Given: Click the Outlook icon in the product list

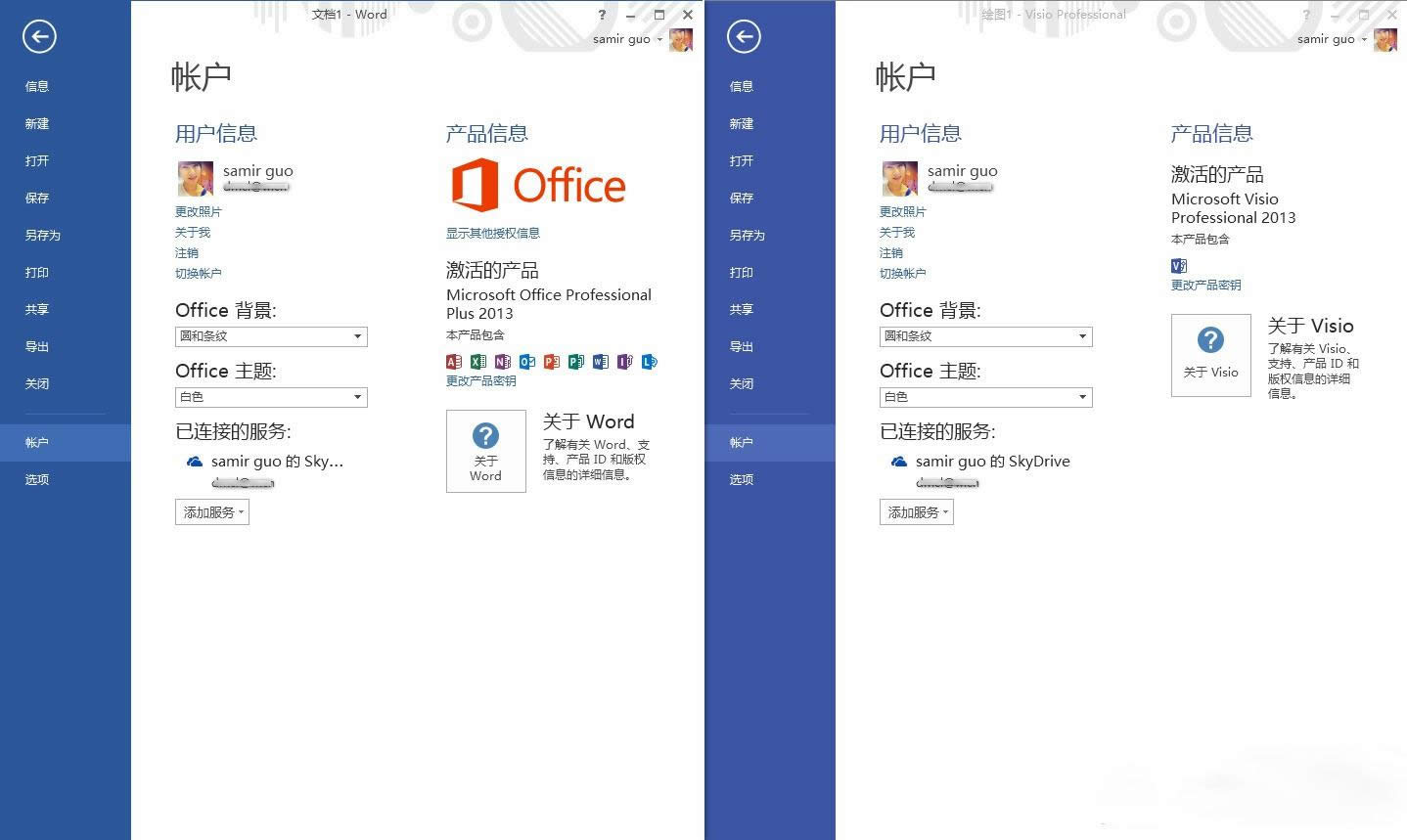Looking at the screenshot, I should 527,362.
